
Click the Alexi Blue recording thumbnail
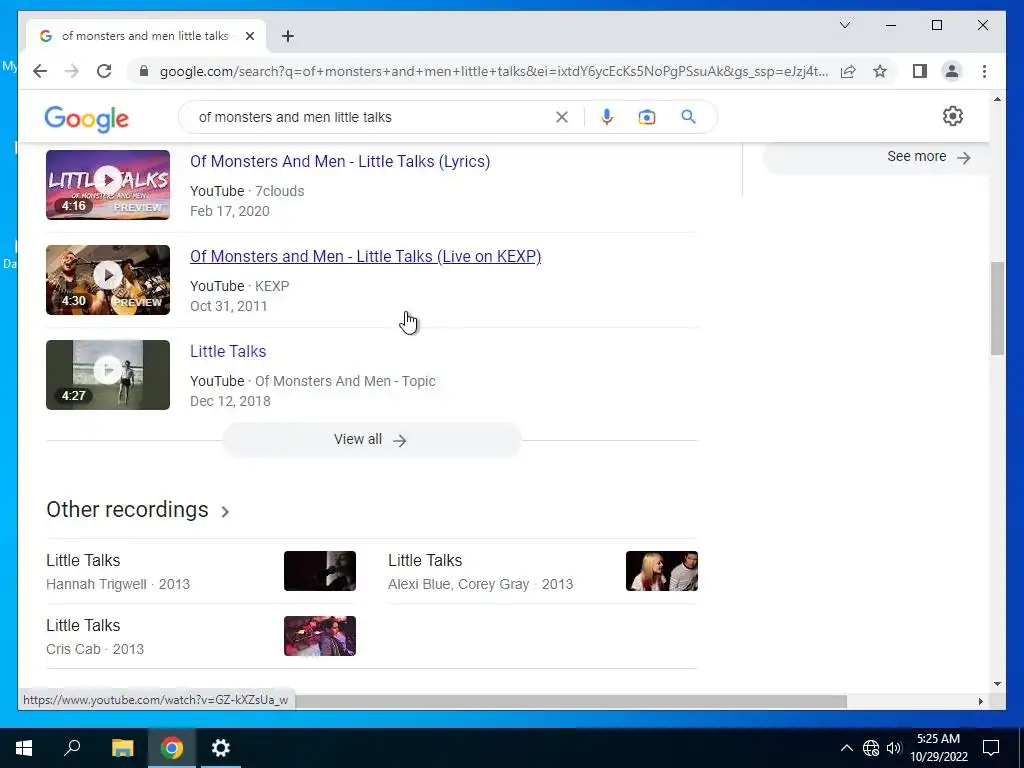(x=662, y=571)
